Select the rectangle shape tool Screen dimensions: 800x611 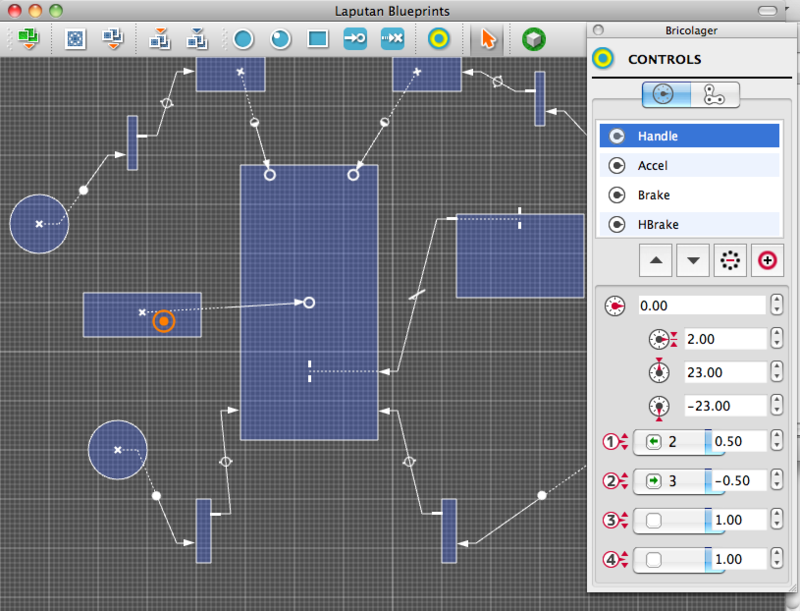point(317,39)
